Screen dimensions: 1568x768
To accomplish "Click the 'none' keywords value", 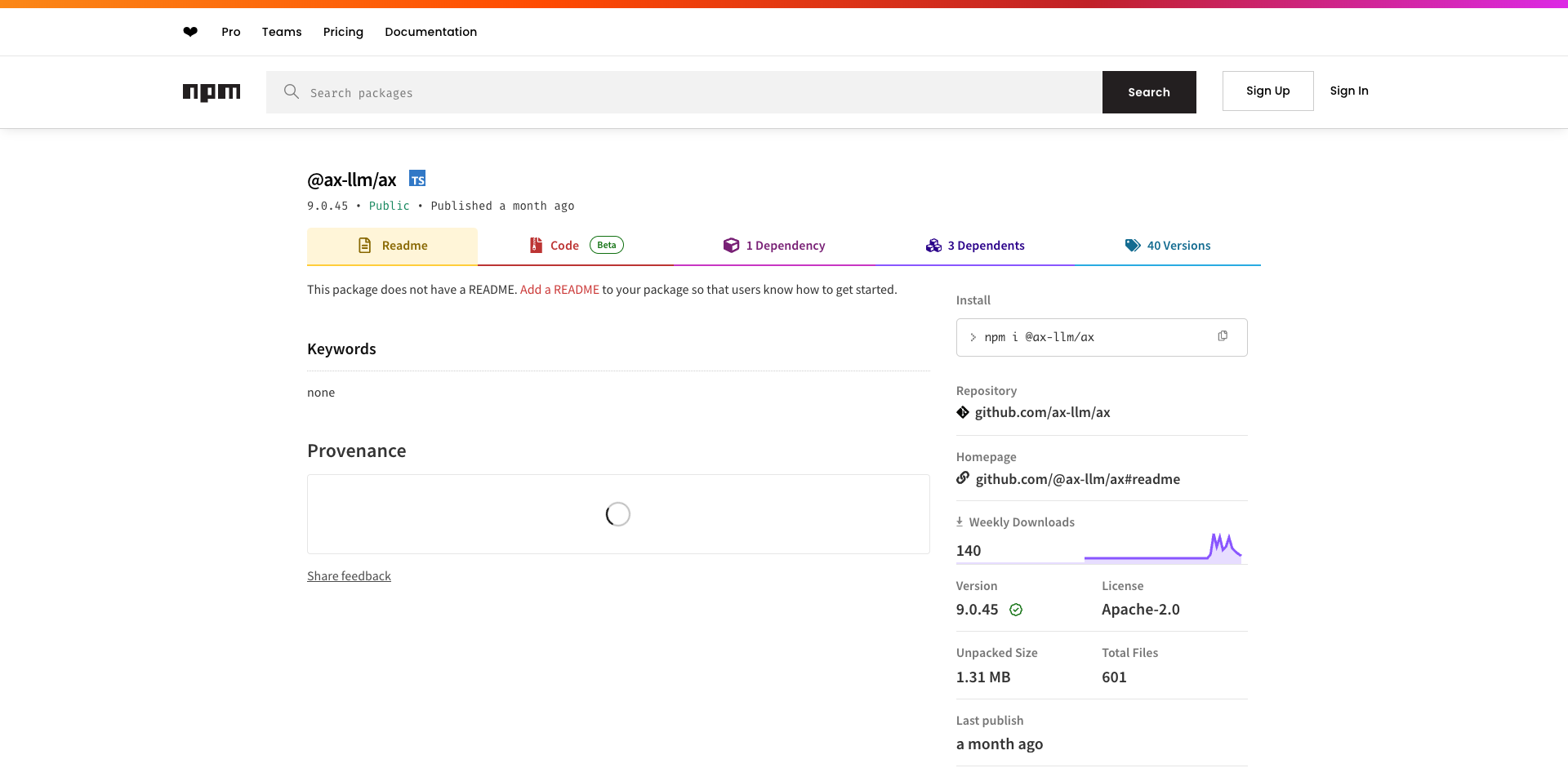I will (321, 393).
